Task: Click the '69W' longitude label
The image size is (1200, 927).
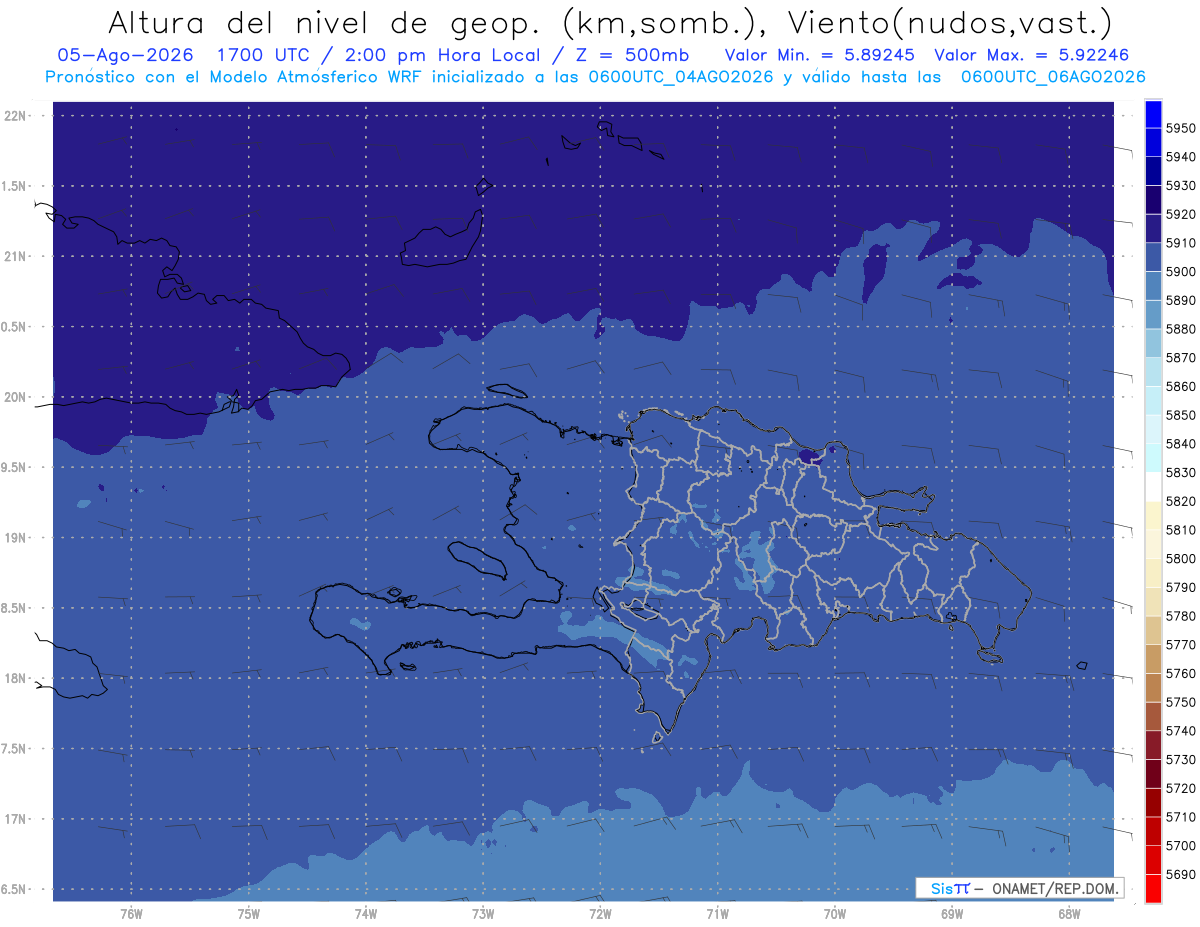Action: click(x=952, y=913)
